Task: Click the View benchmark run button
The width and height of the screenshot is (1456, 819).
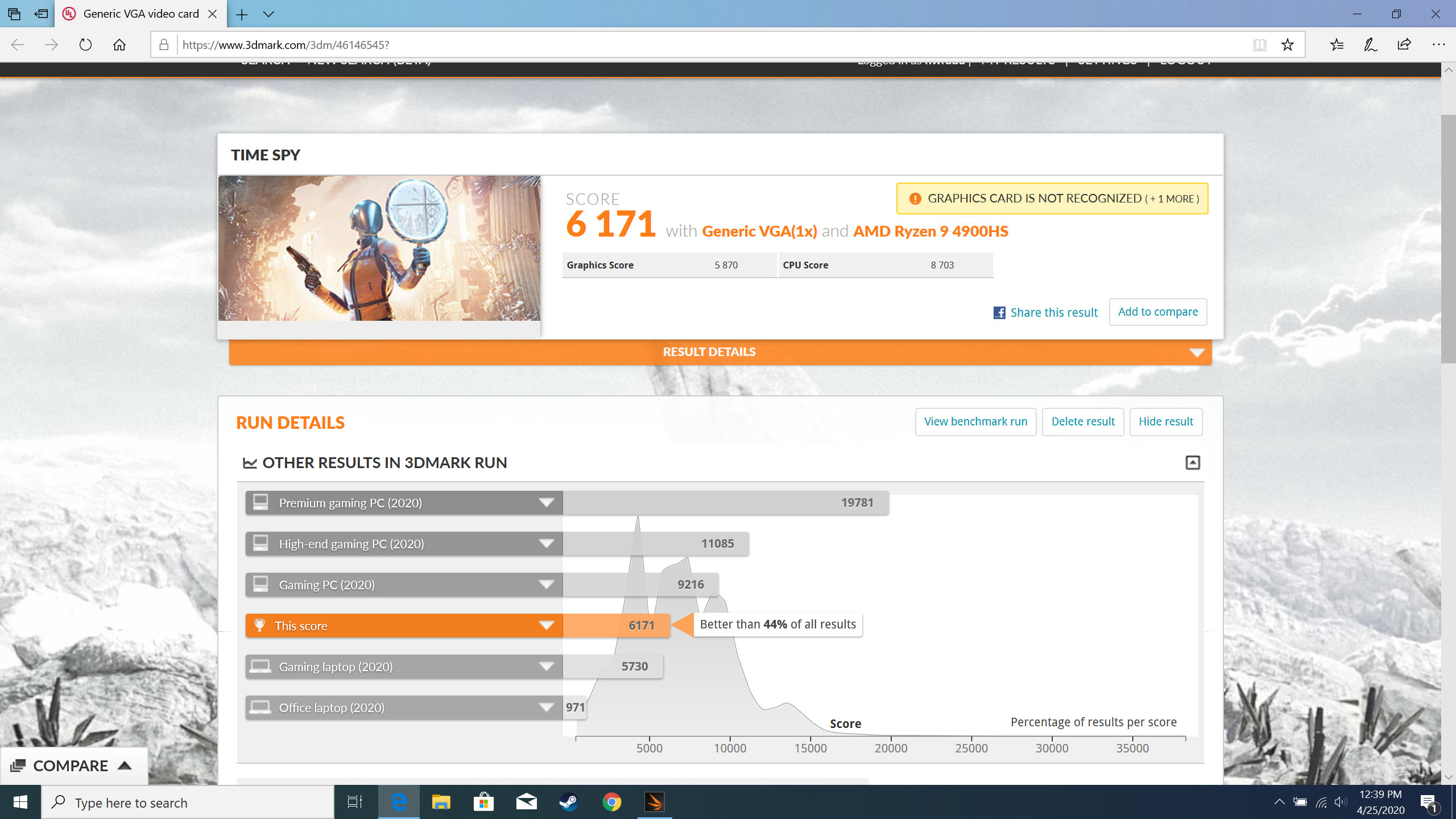Action: click(x=976, y=421)
